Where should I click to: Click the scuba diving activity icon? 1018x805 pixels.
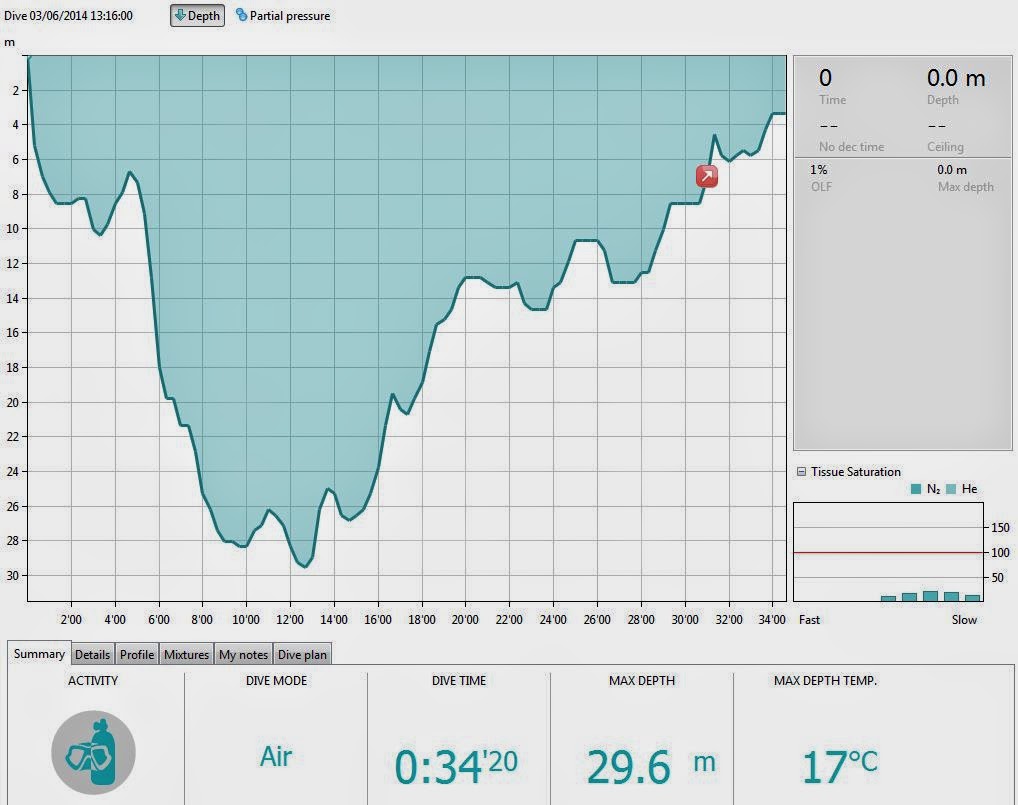point(93,752)
